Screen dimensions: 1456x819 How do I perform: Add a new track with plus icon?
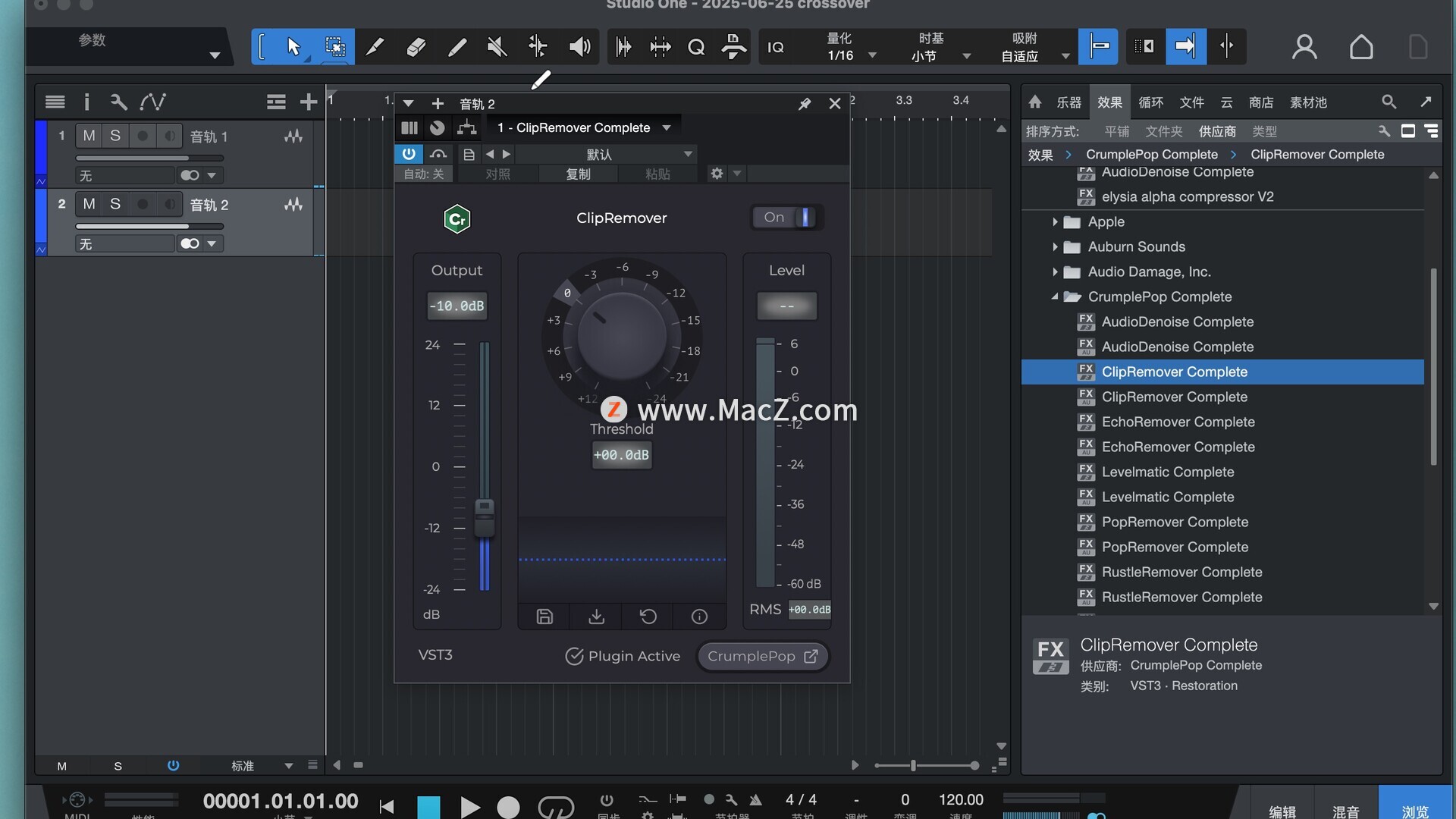(308, 102)
